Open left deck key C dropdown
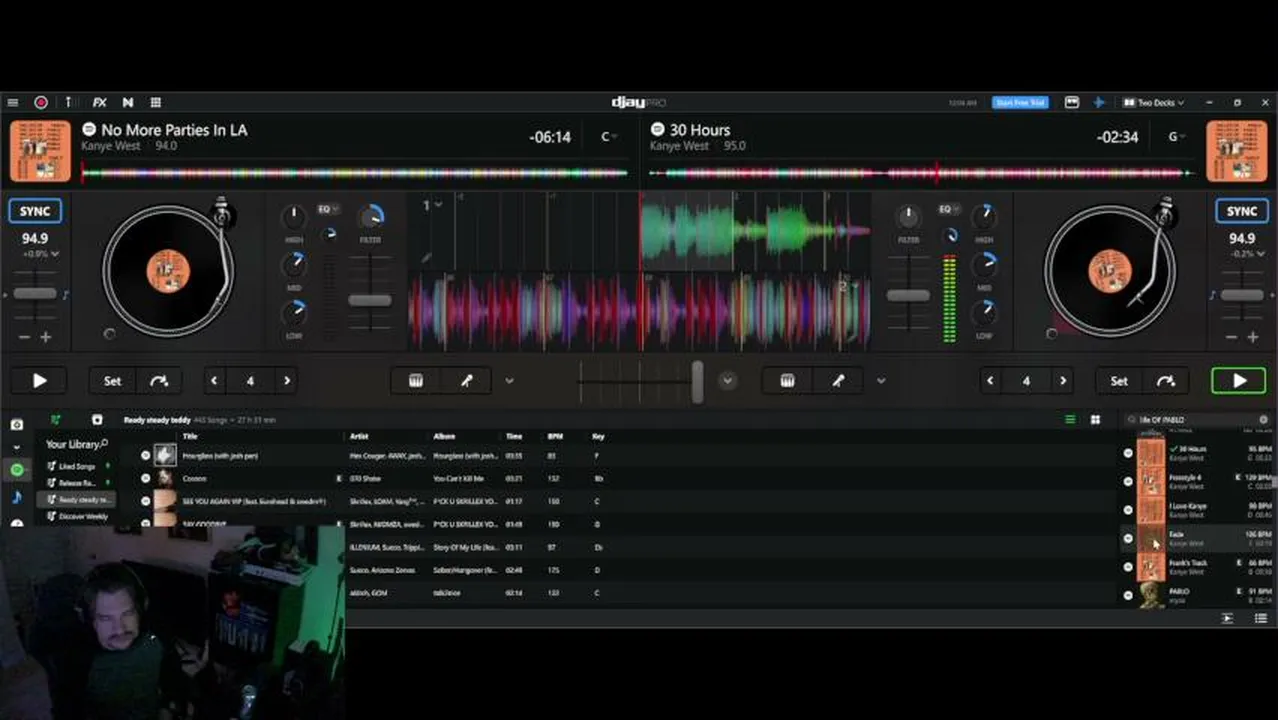Screen dimensions: 1278x720 pyautogui.click(x=608, y=137)
